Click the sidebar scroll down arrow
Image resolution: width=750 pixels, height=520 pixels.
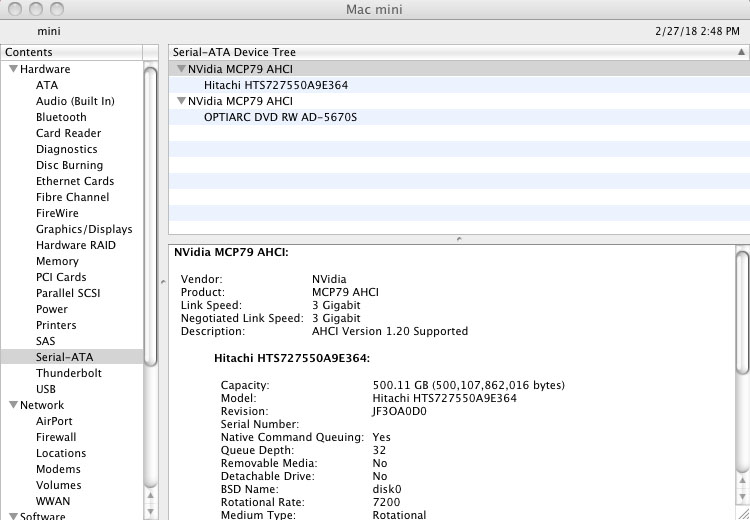click(150, 511)
